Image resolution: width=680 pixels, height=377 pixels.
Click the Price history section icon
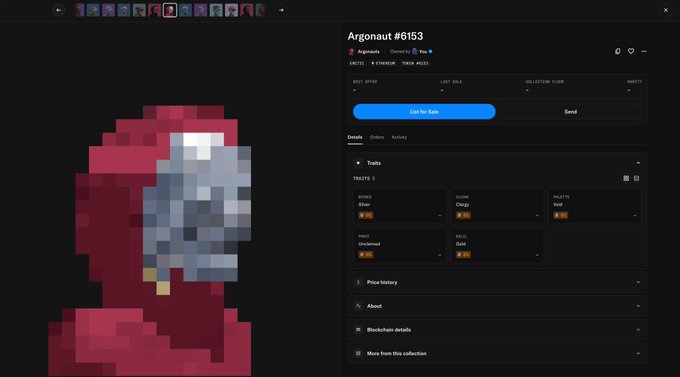(358, 282)
